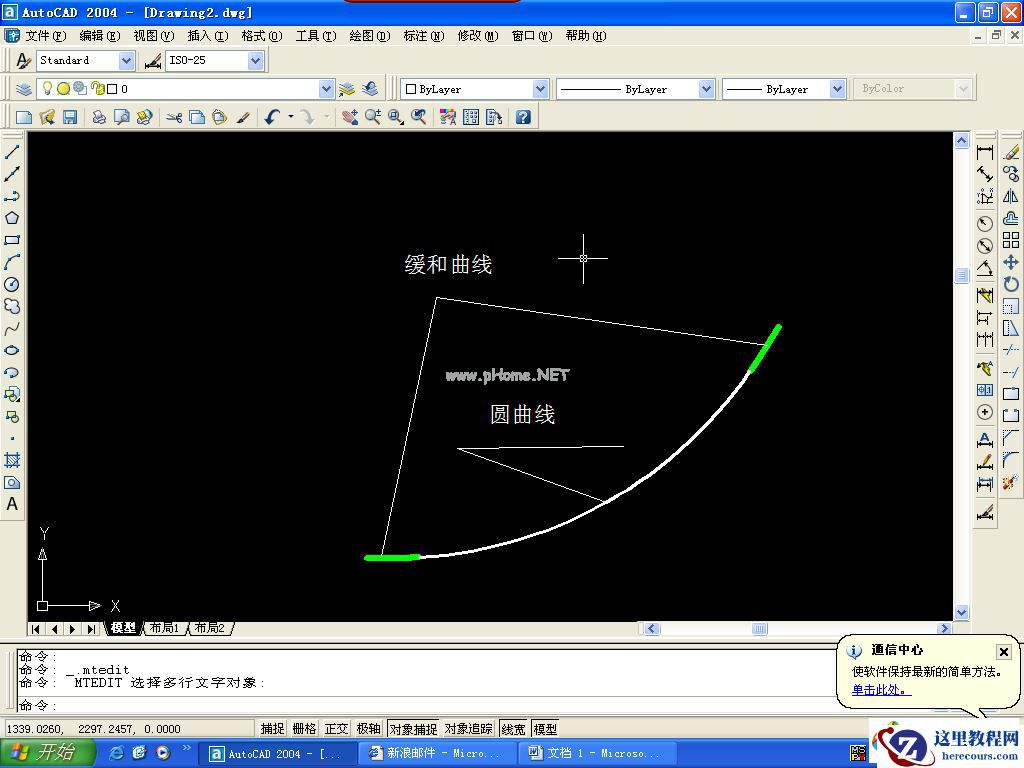Image resolution: width=1024 pixels, height=768 pixels.
Task: Open AutoCAD Help question mark icon
Action: [522, 117]
